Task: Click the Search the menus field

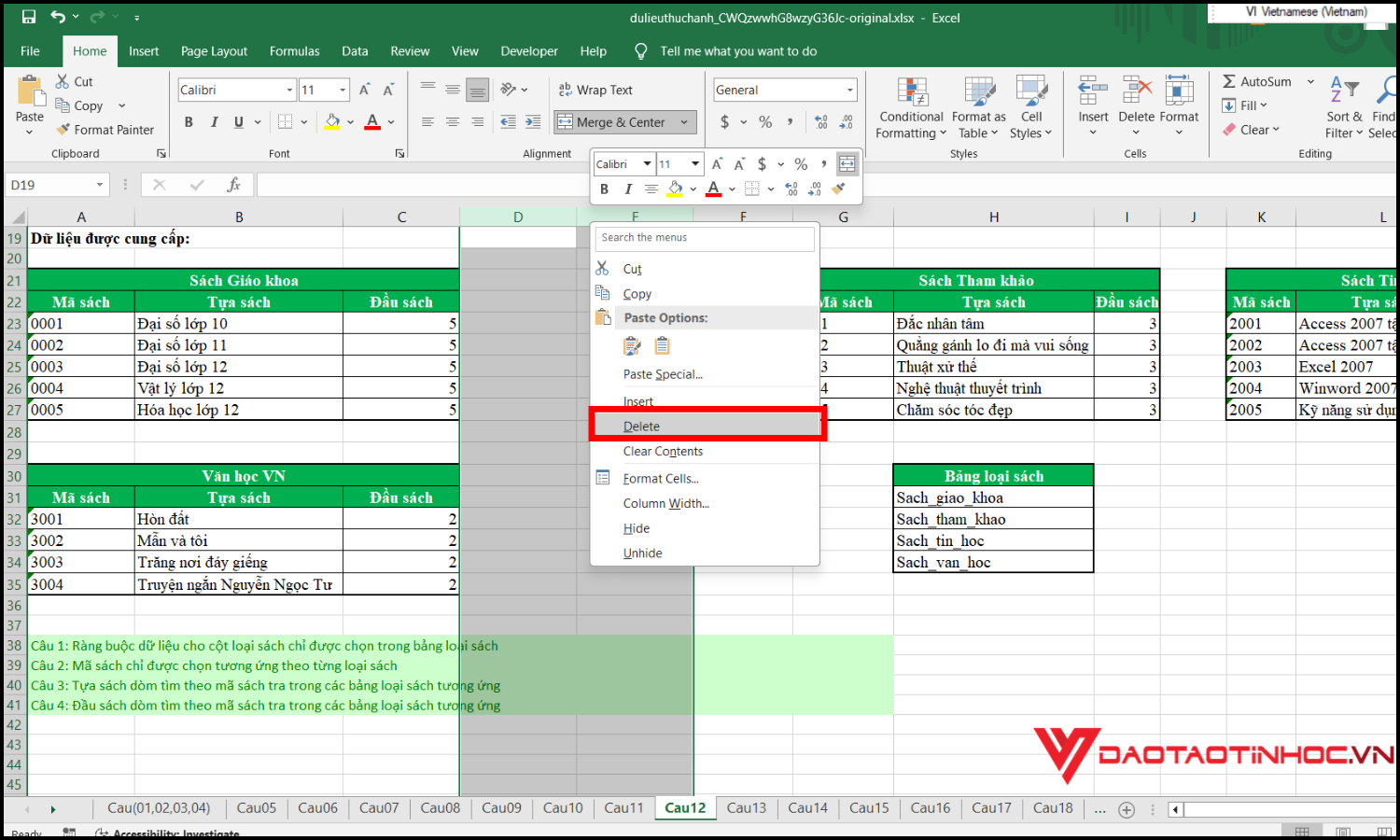Action: 705,238
